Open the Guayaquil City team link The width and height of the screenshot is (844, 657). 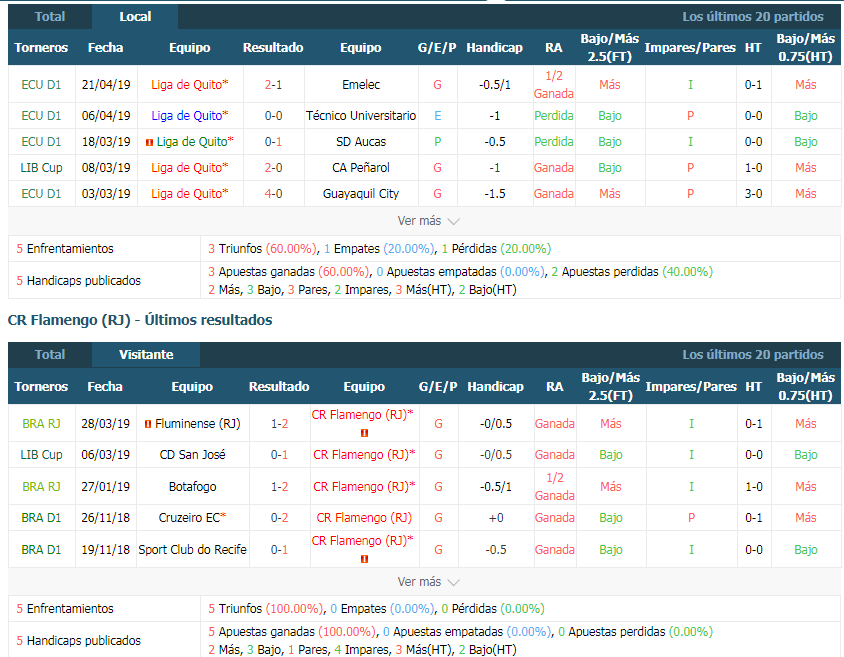pyautogui.click(x=361, y=193)
